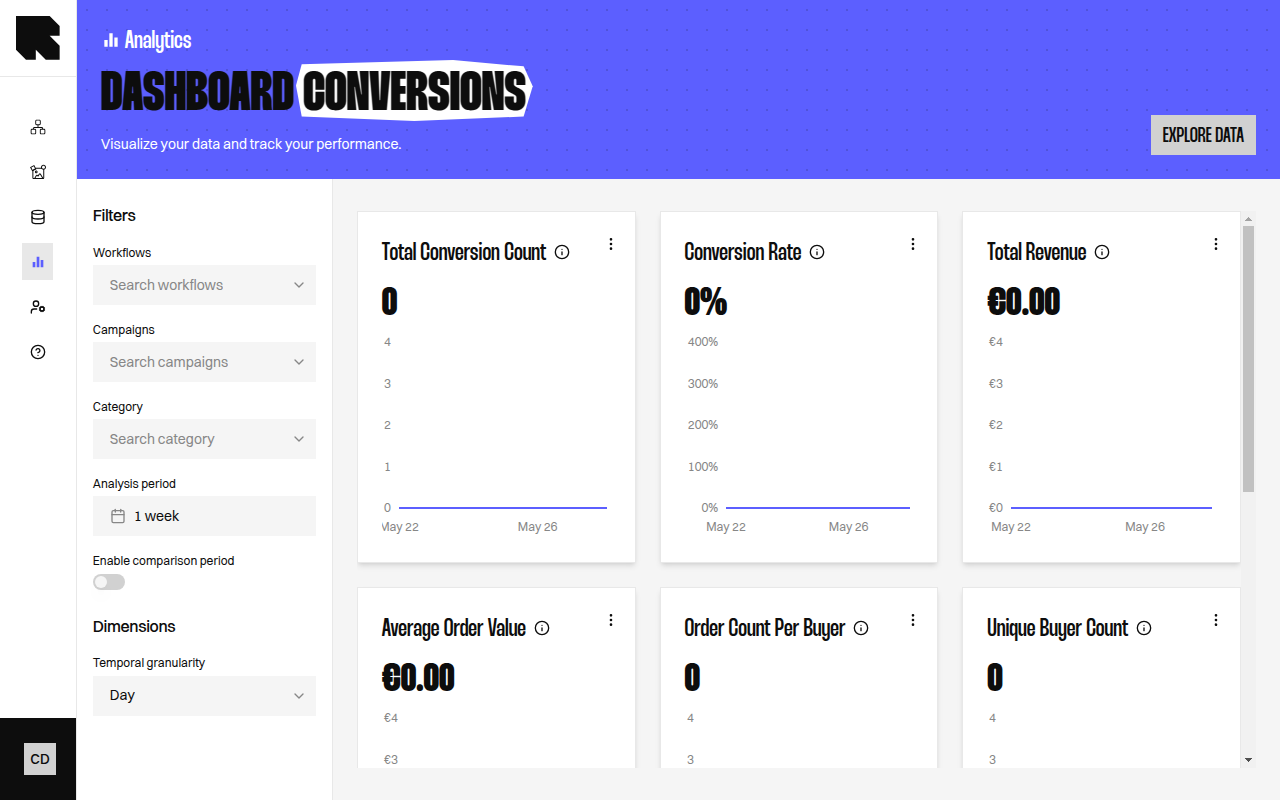1280x800 pixels.
Task: Open the second sidebar icon below workflows
Action: [x=38, y=172]
